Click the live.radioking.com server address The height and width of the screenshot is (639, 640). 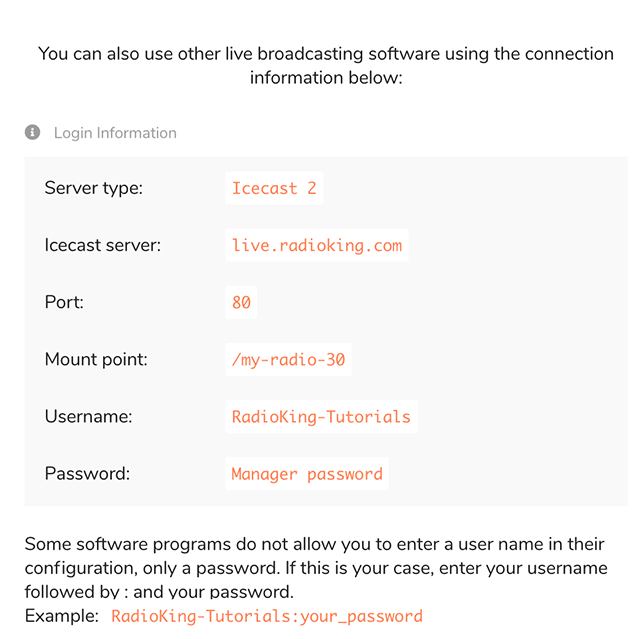click(316, 245)
